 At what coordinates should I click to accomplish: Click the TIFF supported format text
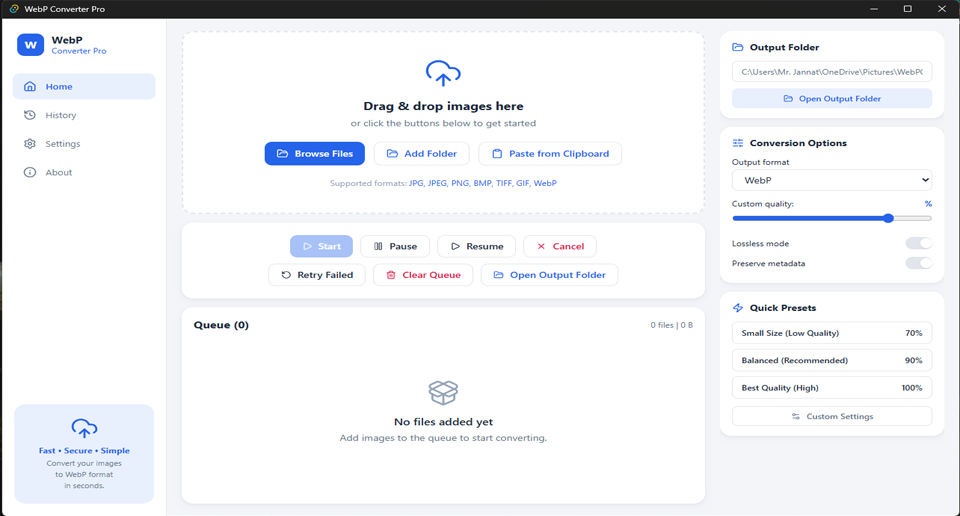point(504,183)
